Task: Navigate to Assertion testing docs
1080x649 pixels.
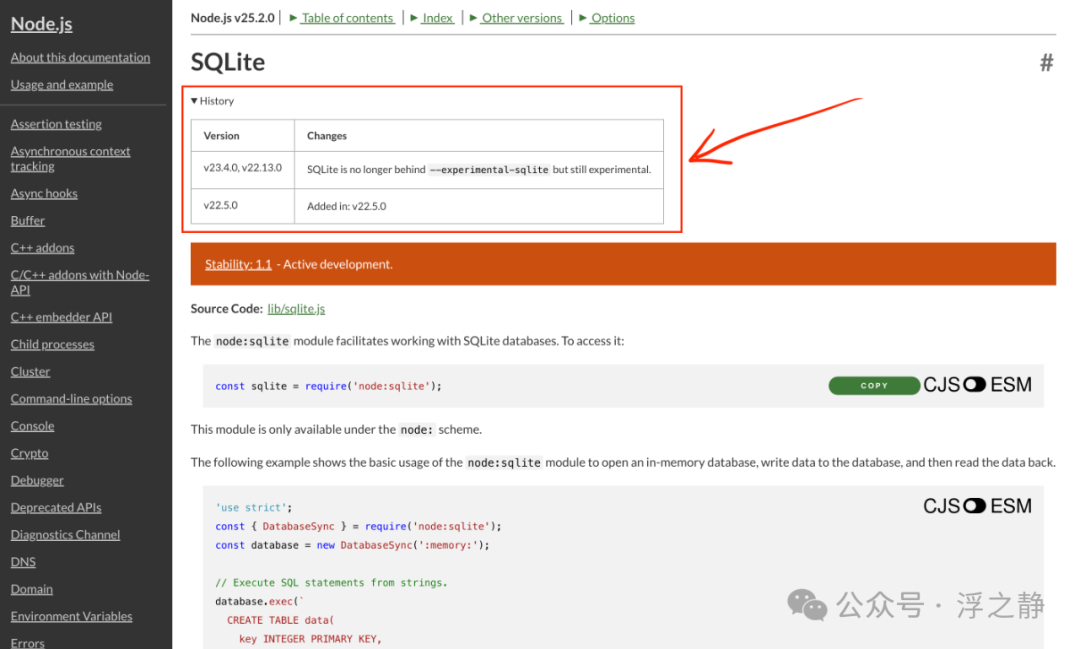Action: pyautogui.click(x=56, y=124)
